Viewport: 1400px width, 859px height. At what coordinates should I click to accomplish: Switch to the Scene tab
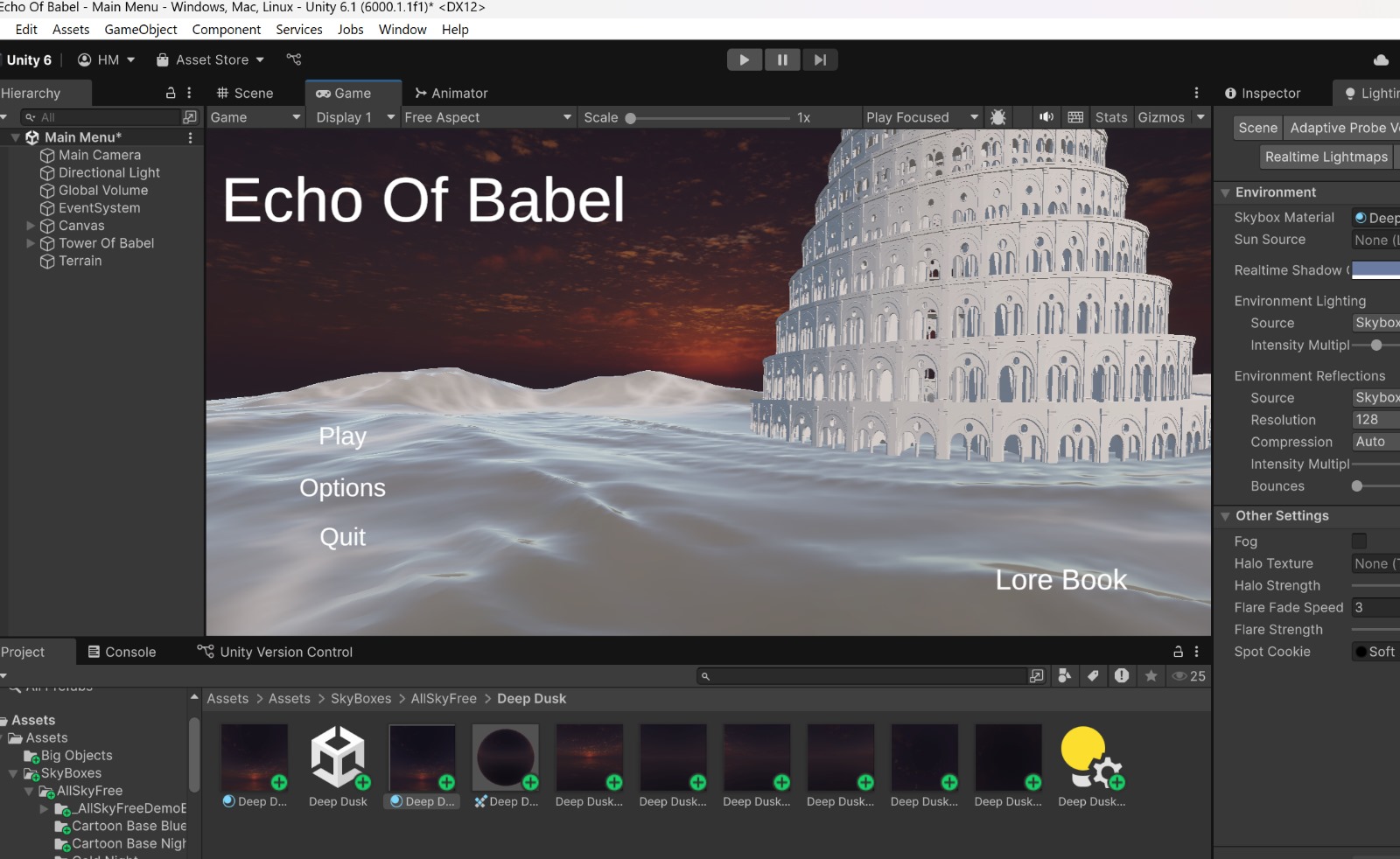coord(245,93)
